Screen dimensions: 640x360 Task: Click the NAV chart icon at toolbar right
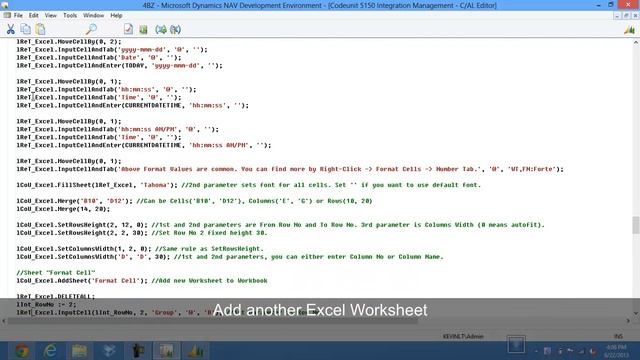[629, 29]
